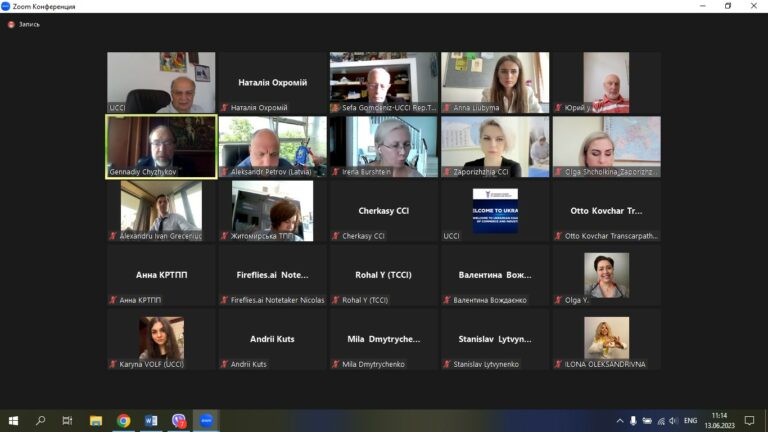
Task: Click the Наталія Охромій participant tile
Action: coord(272,82)
